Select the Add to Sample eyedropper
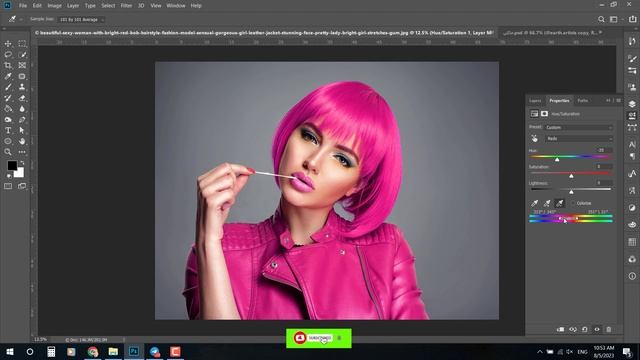 pos(547,203)
